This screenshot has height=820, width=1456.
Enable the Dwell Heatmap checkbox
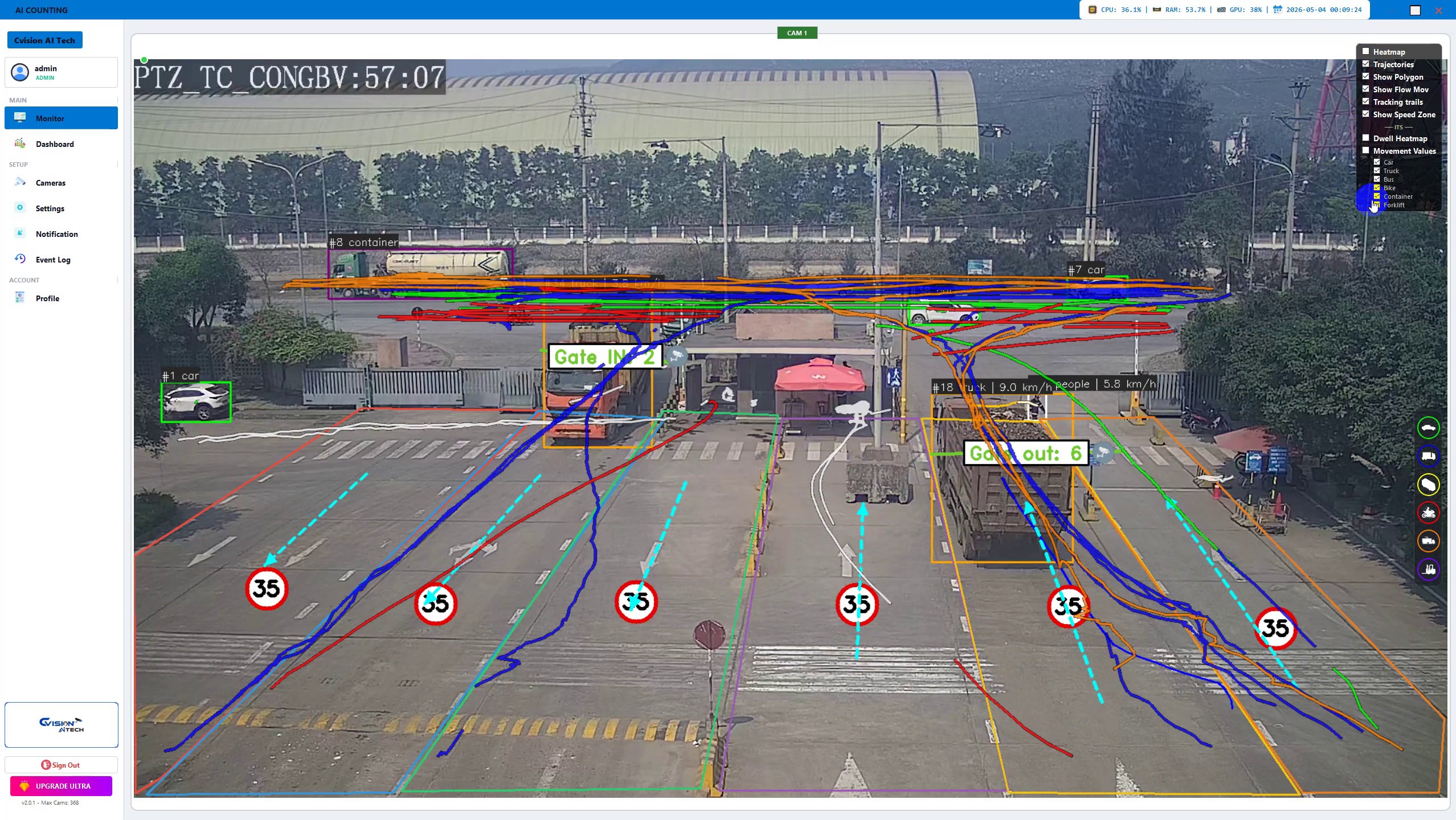coord(1365,138)
